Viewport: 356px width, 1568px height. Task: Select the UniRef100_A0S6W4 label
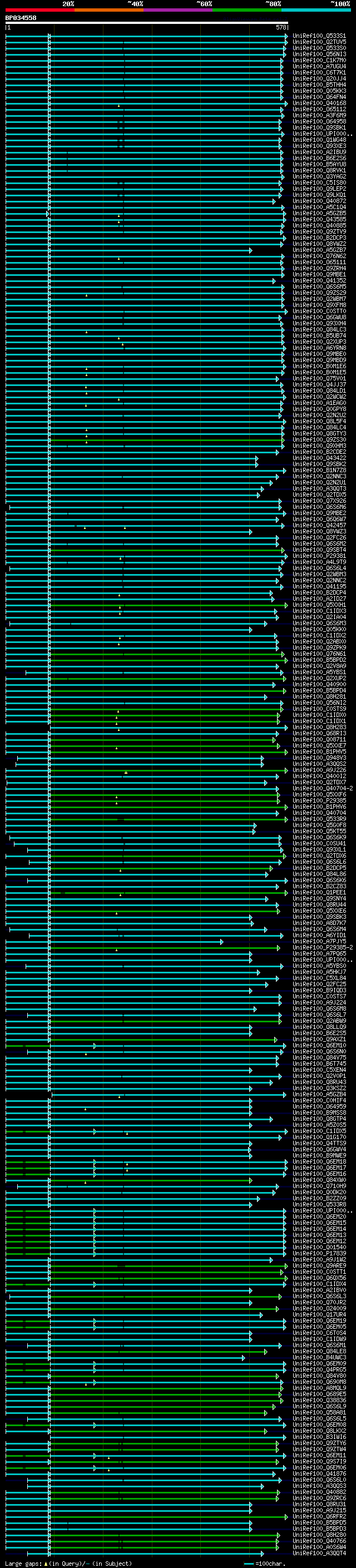(x=319, y=1547)
